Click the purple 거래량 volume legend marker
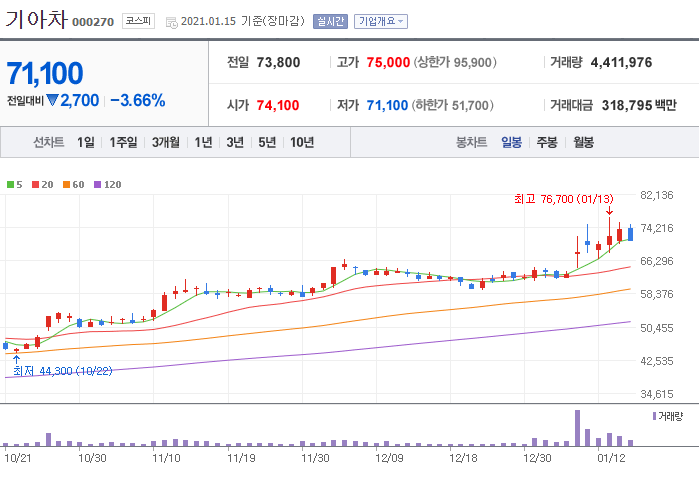 point(654,416)
